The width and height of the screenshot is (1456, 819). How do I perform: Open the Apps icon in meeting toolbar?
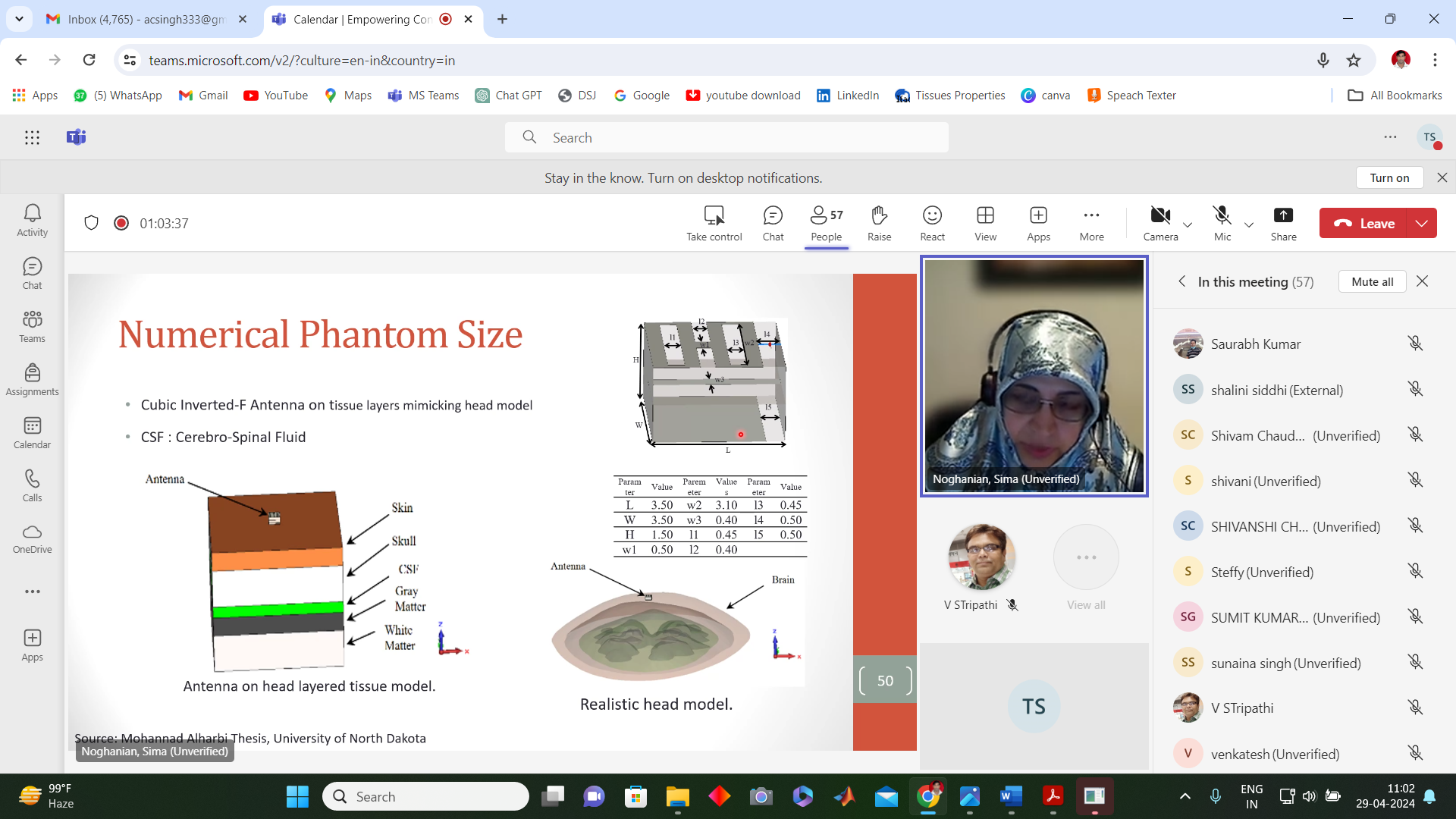pyautogui.click(x=1038, y=223)
